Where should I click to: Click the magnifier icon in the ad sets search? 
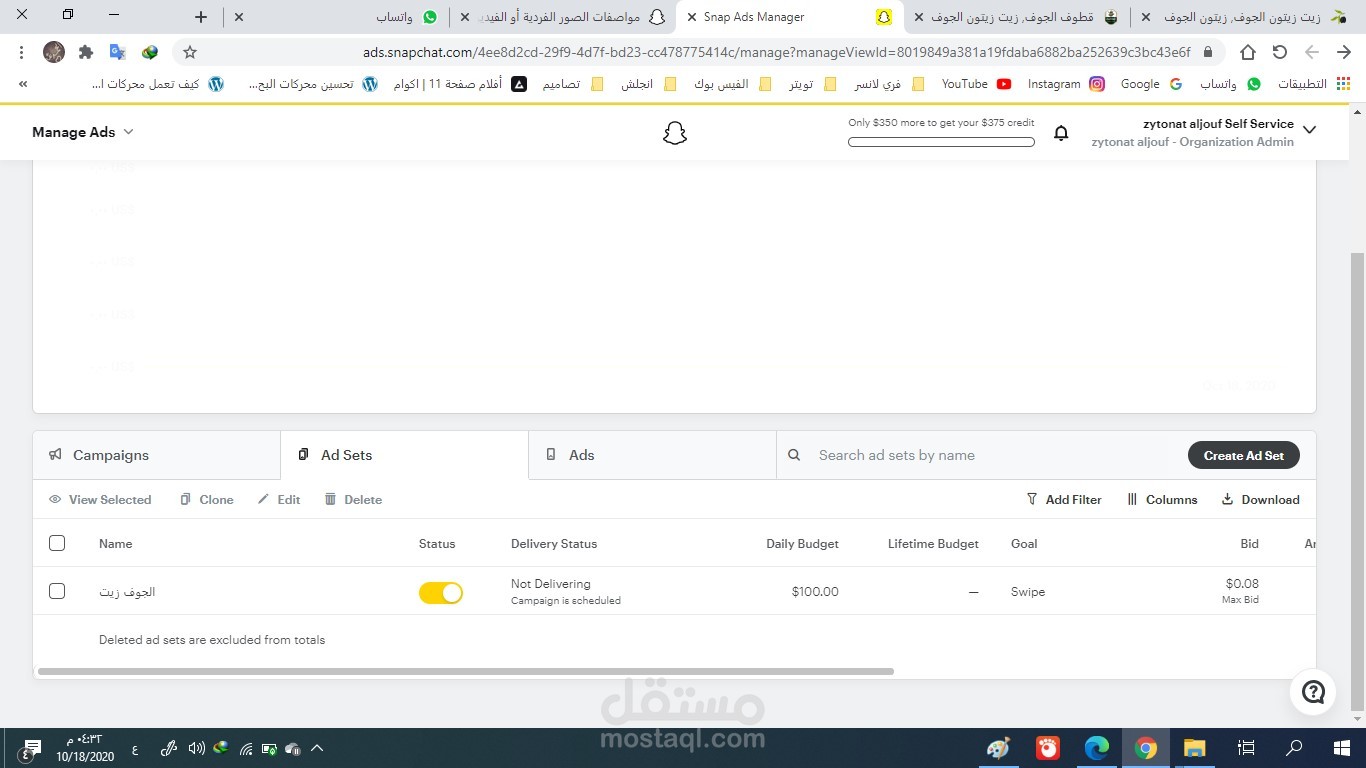794,455
